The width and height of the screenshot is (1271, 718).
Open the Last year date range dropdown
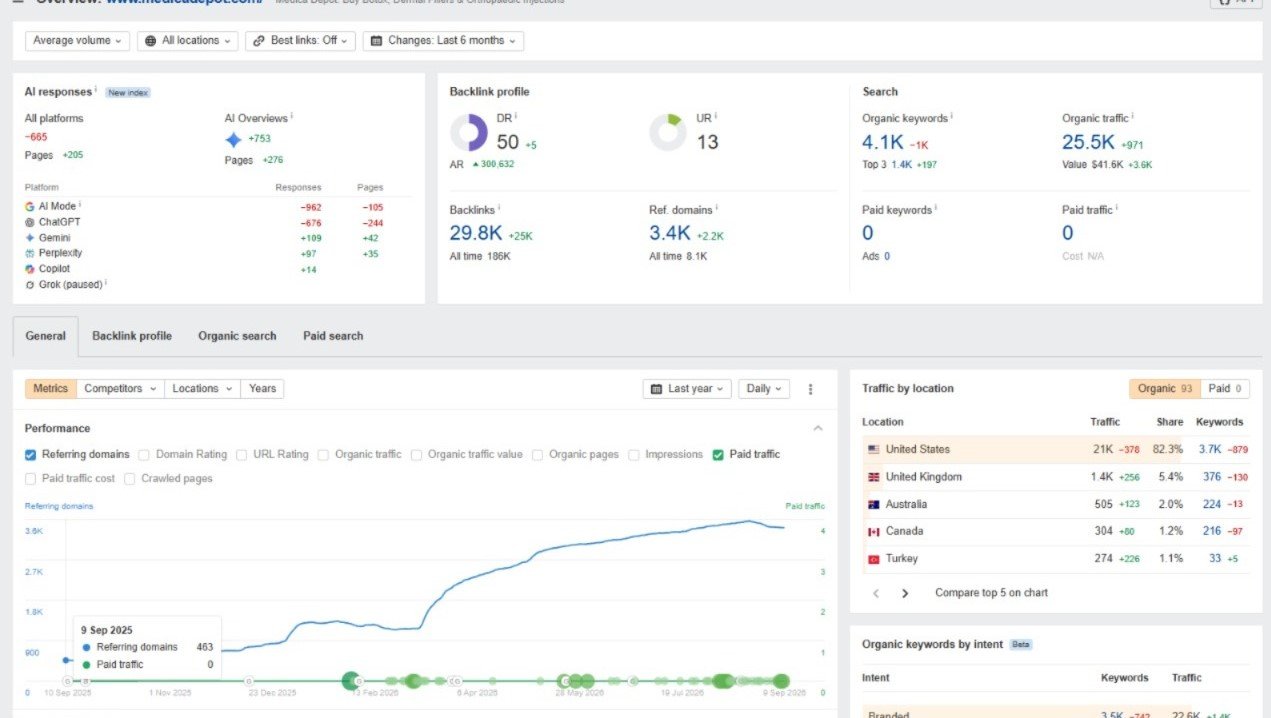click(688, 389)
